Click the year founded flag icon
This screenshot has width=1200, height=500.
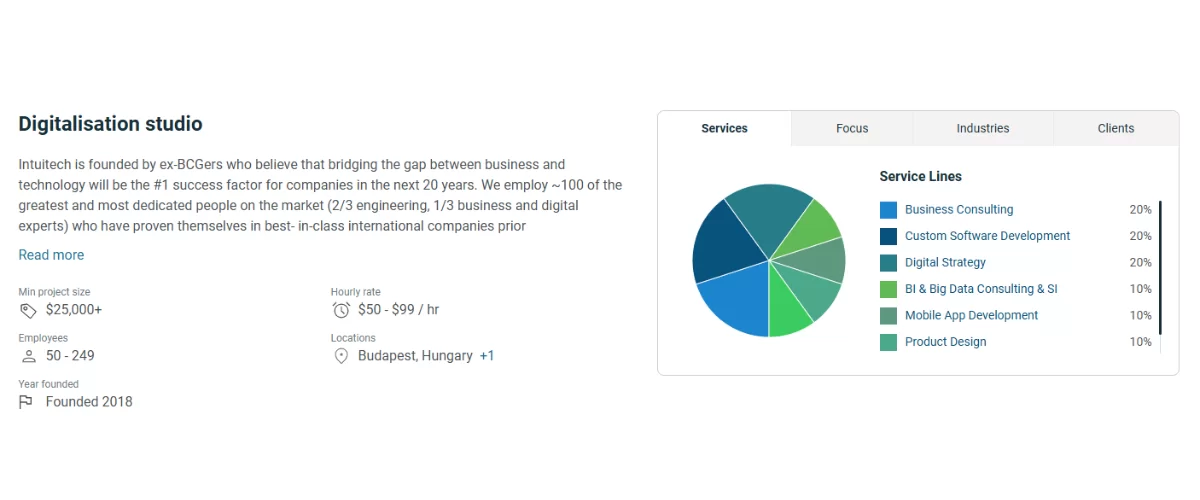pyautogui.click(x=27, y=402)
